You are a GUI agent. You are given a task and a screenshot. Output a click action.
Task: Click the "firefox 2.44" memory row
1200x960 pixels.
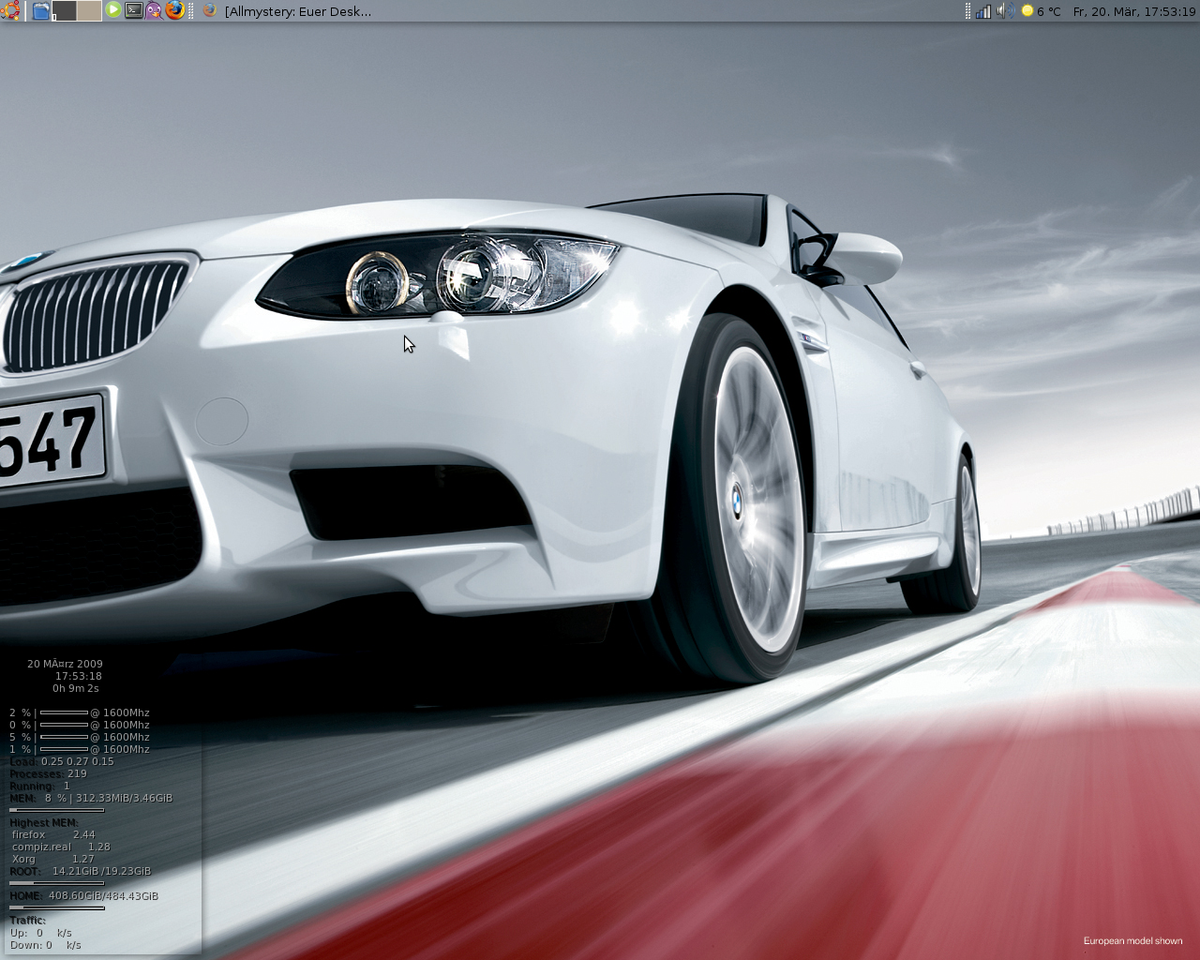54,834
